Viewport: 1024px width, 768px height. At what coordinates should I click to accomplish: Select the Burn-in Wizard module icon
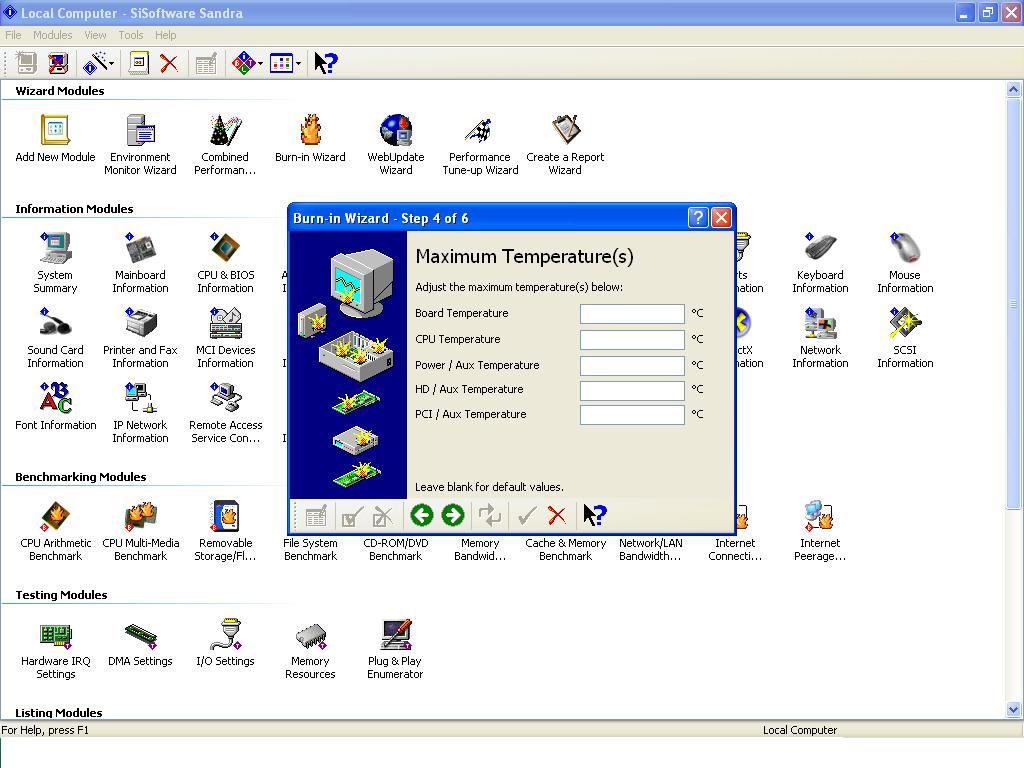click(310, 138)
